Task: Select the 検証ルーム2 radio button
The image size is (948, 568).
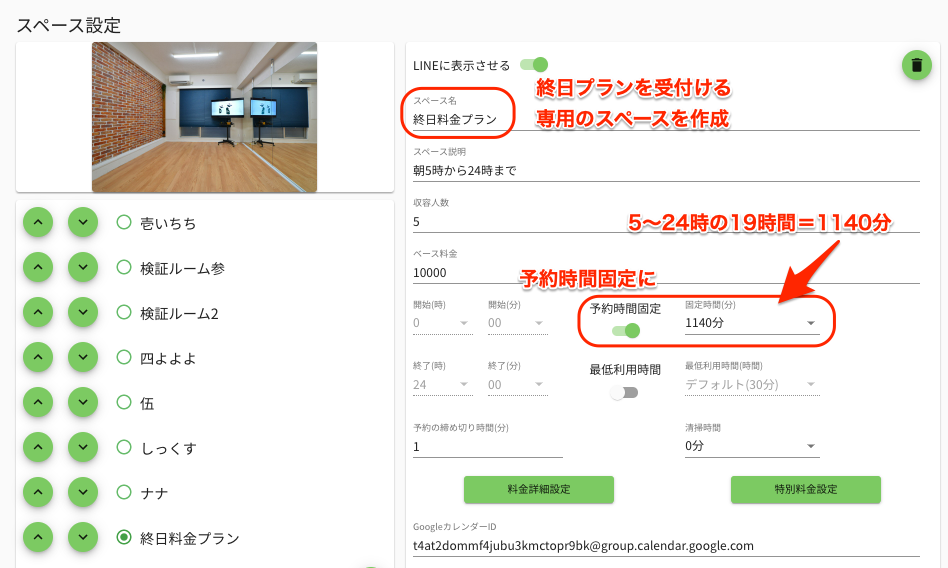Action: 124,313
